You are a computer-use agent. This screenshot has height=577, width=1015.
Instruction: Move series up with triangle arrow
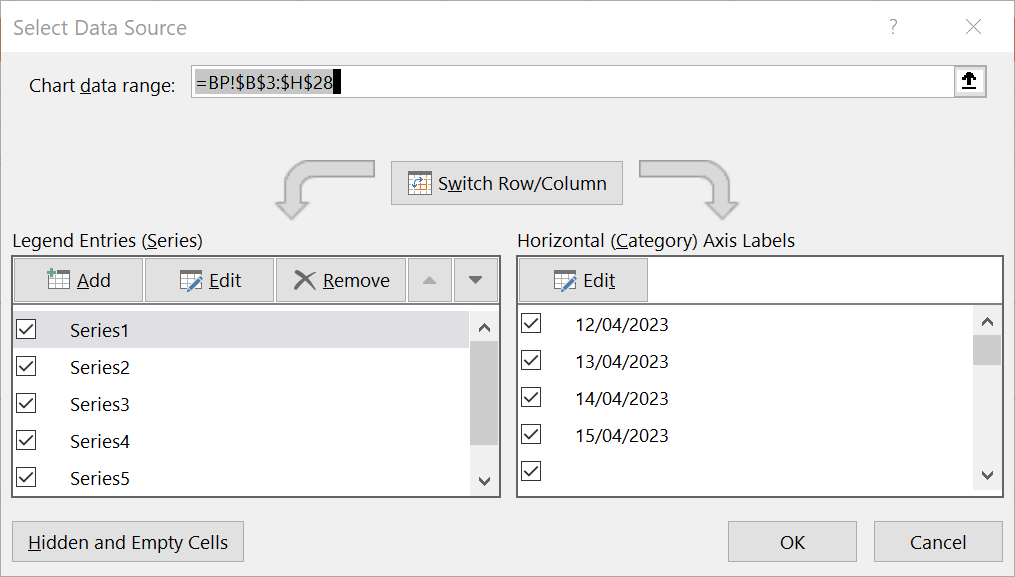pos(430,280)
